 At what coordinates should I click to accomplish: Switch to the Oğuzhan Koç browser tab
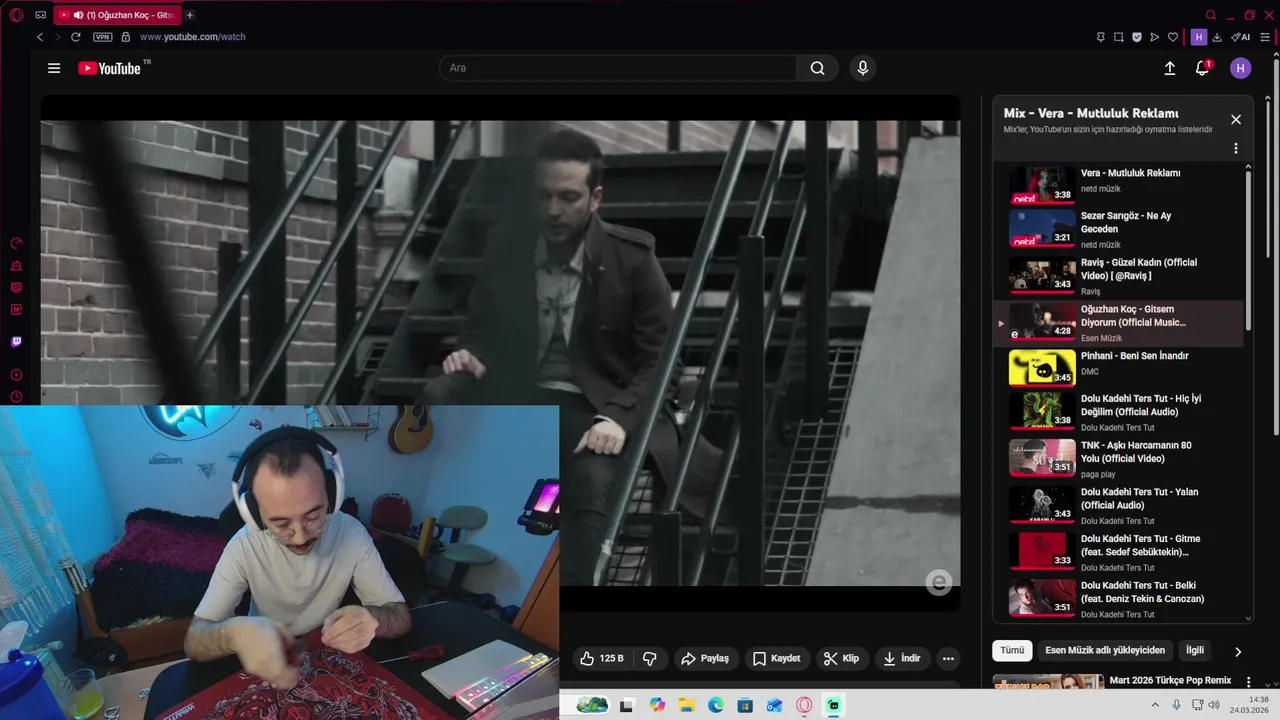(117, 15)
